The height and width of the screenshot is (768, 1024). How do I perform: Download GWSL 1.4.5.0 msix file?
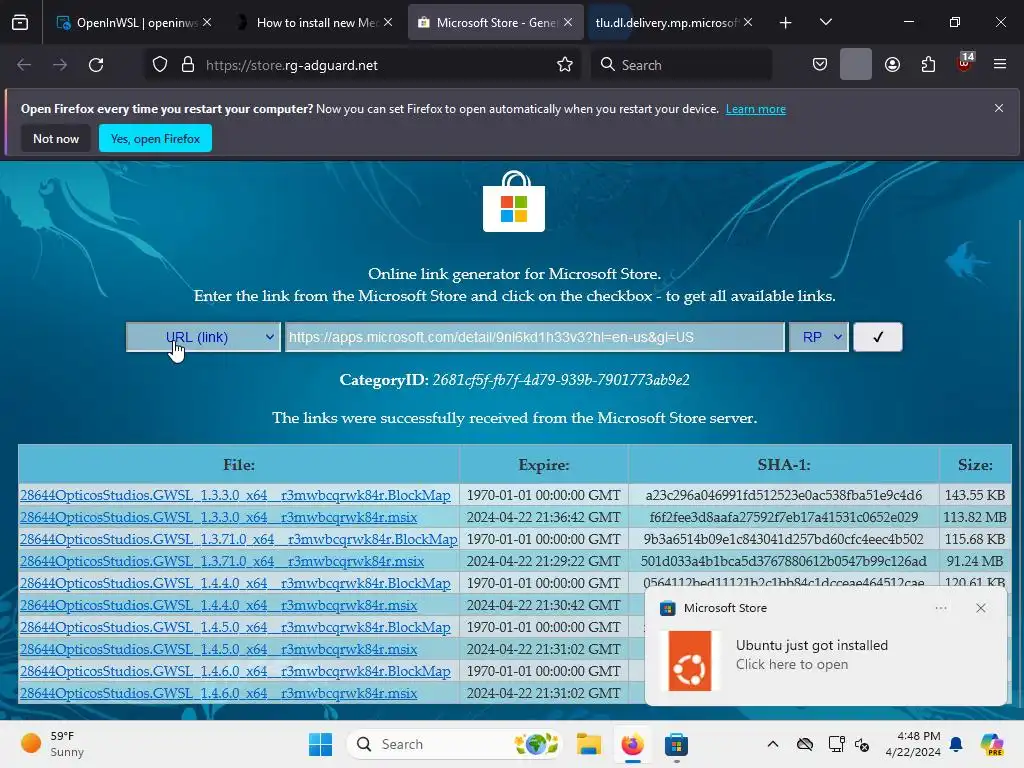[218, 650]
